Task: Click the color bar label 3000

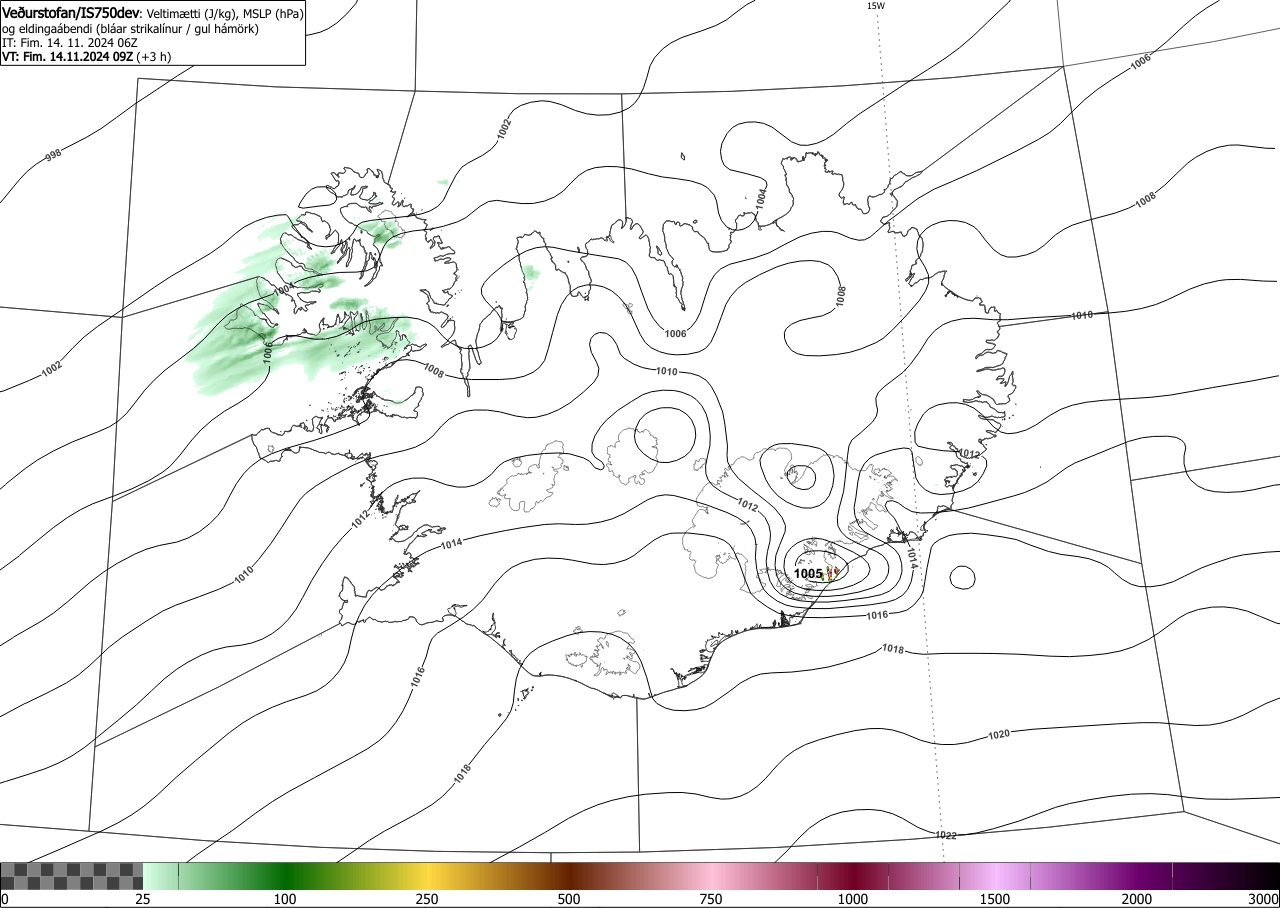Action: click(x=1264, y=899)
